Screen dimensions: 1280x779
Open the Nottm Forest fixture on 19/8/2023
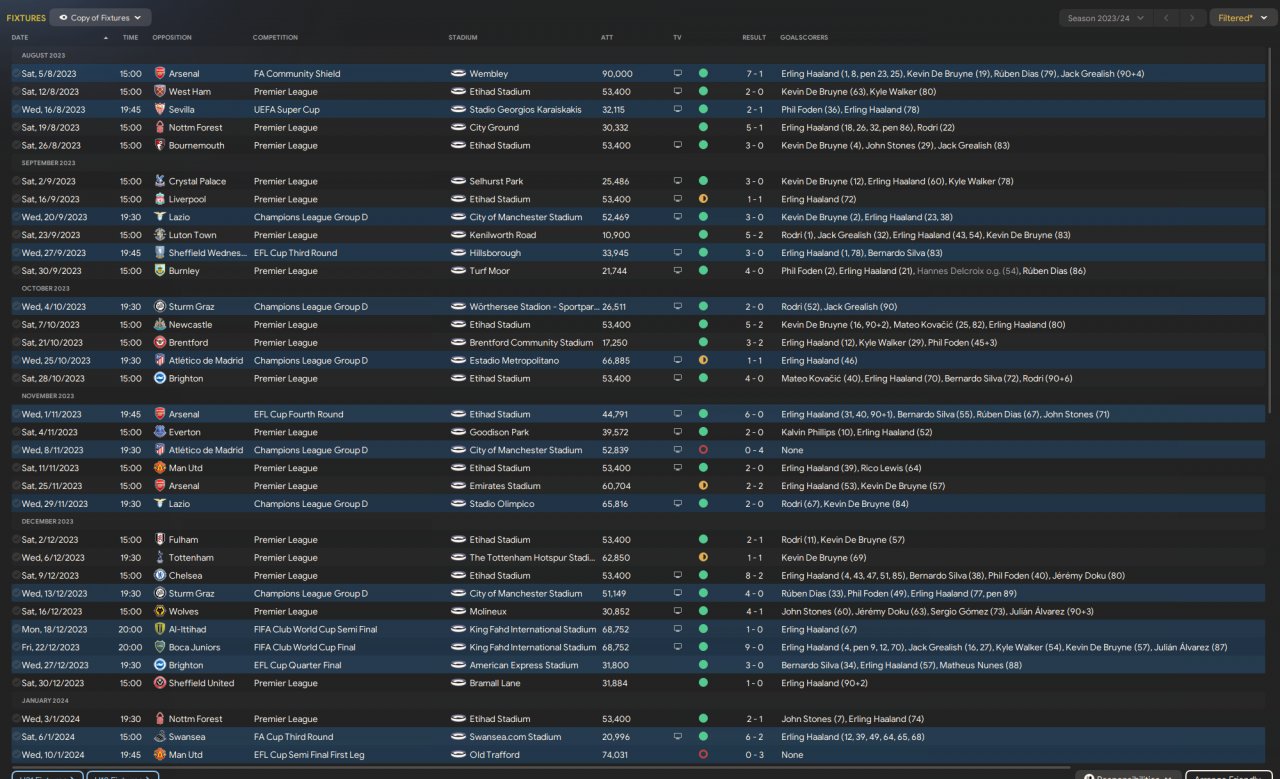point(640,127)
